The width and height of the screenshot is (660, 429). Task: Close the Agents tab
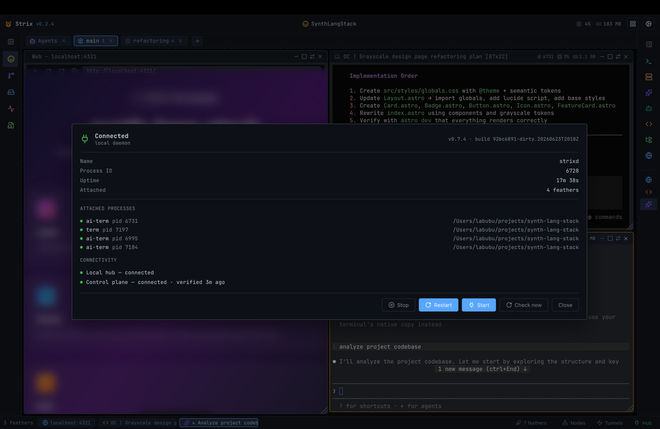point(64,41)
